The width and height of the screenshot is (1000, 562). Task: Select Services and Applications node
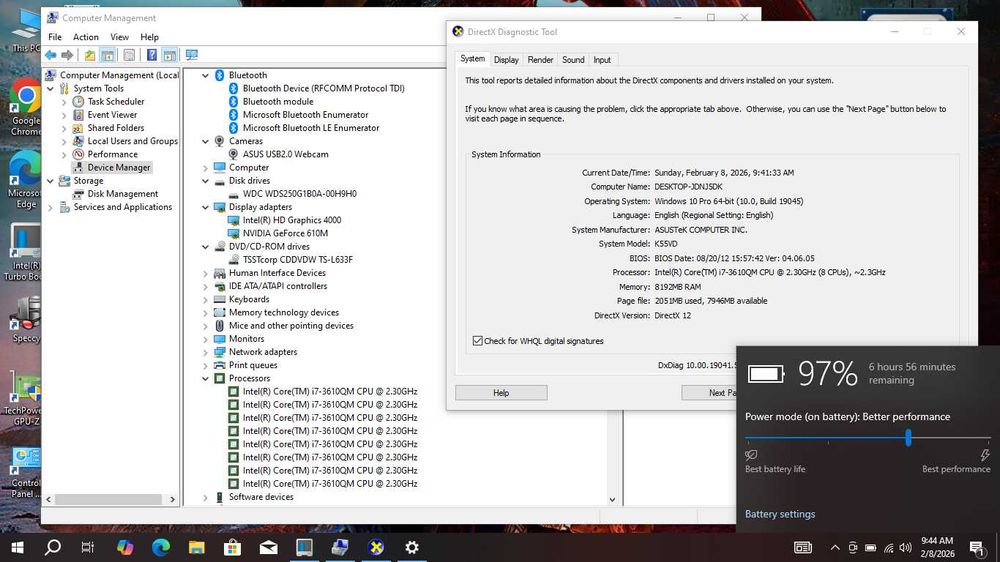122,207
